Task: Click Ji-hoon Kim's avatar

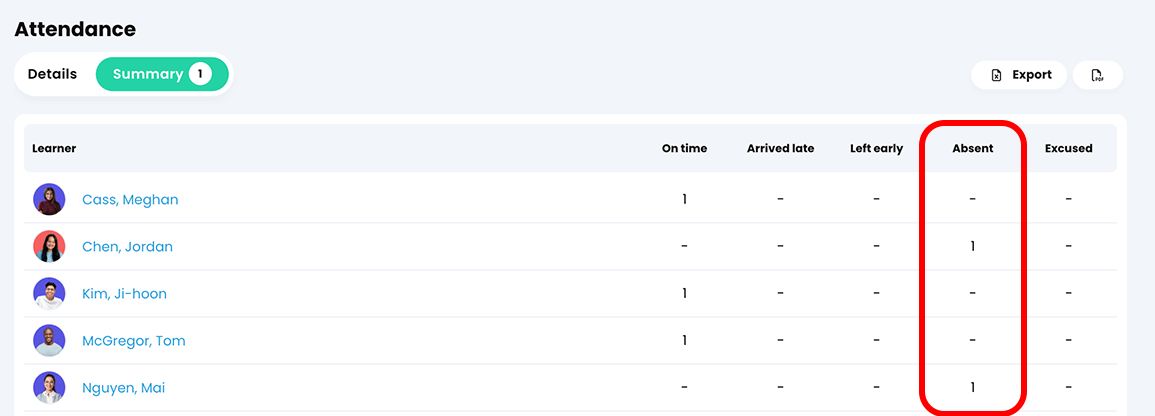Action: 49,294
